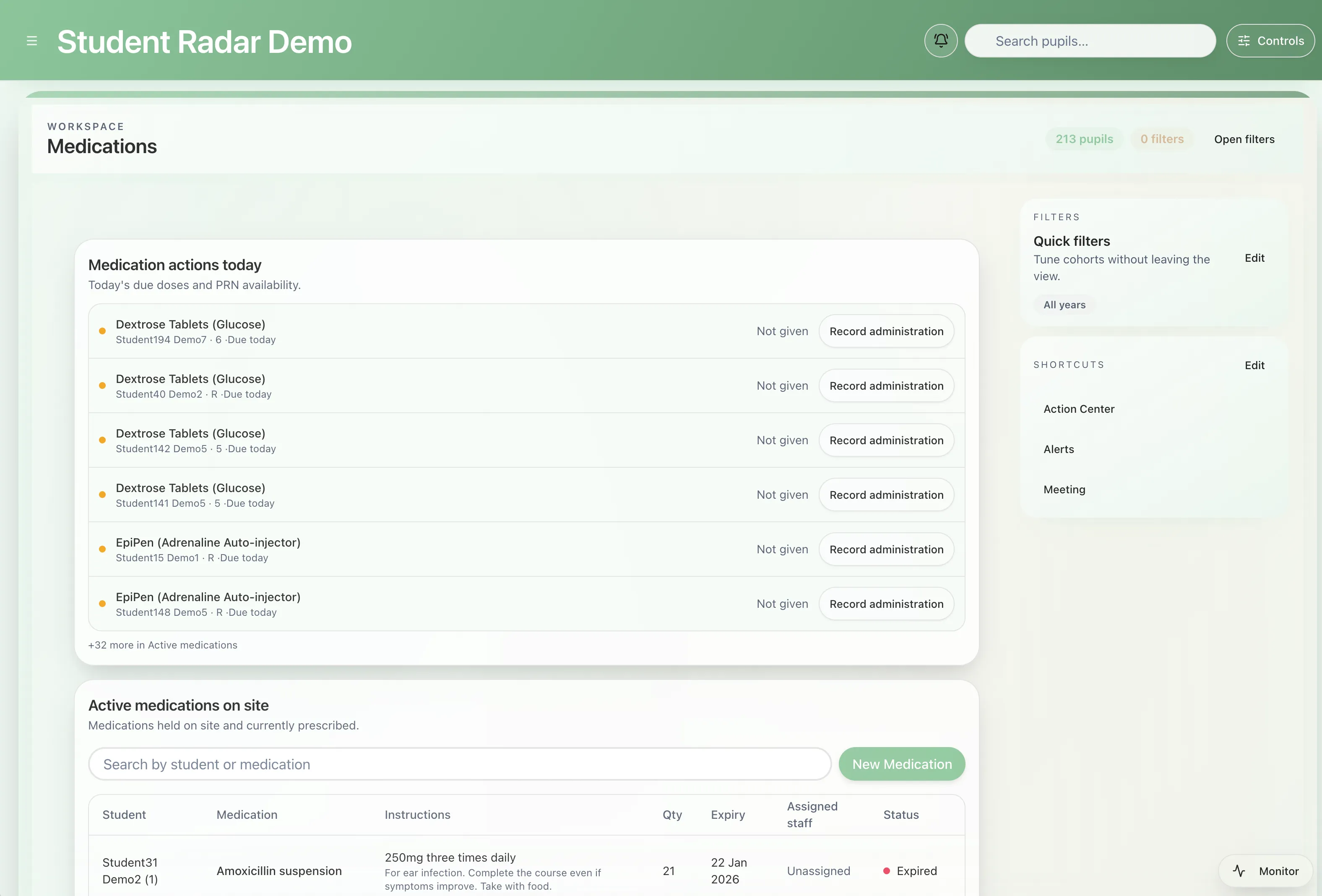Click search by student or medication field
Image resolution: width=1322 pixels, height=896 pixels.
tap(459, 764)
